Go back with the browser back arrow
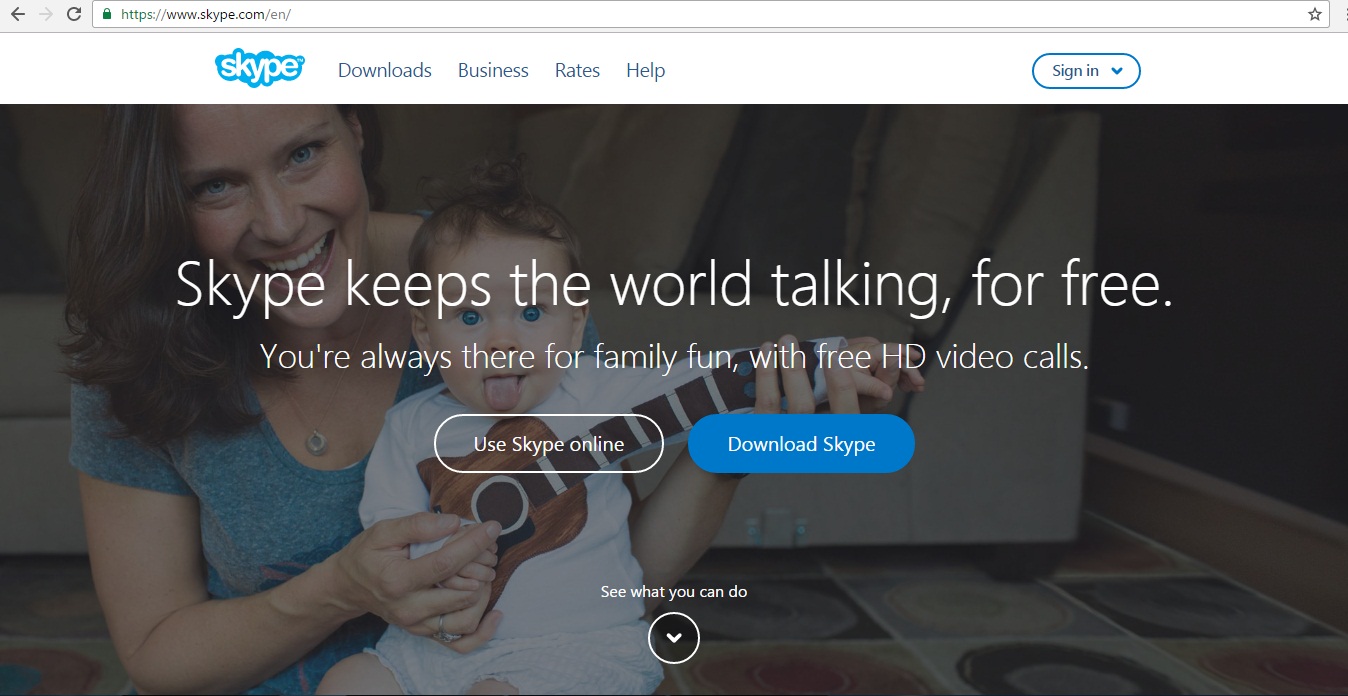 (17, 14)
